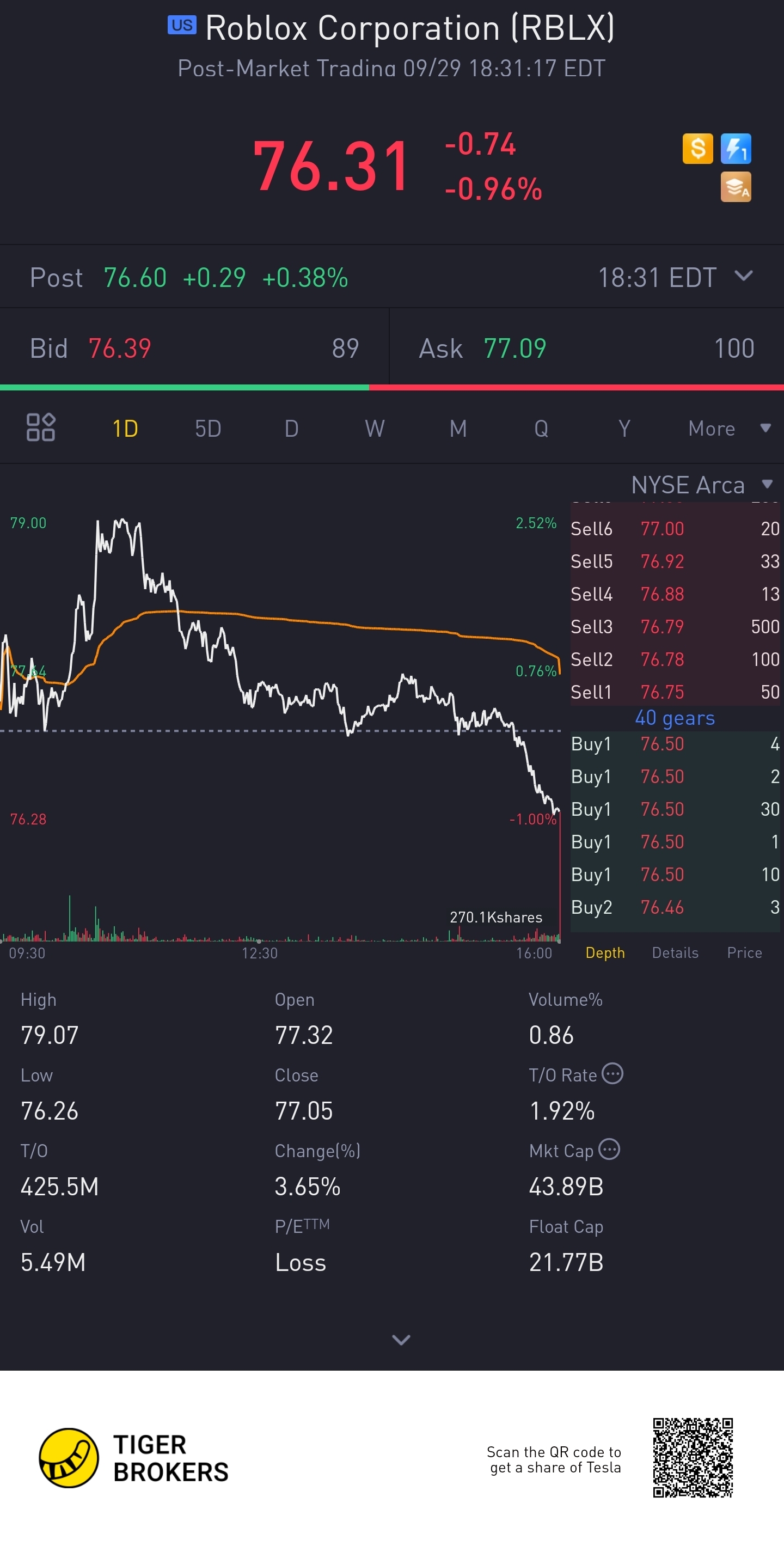Tap the High value 79.07
The height and width of the screenshot is (1546, 784).
tap(50, 1035)
